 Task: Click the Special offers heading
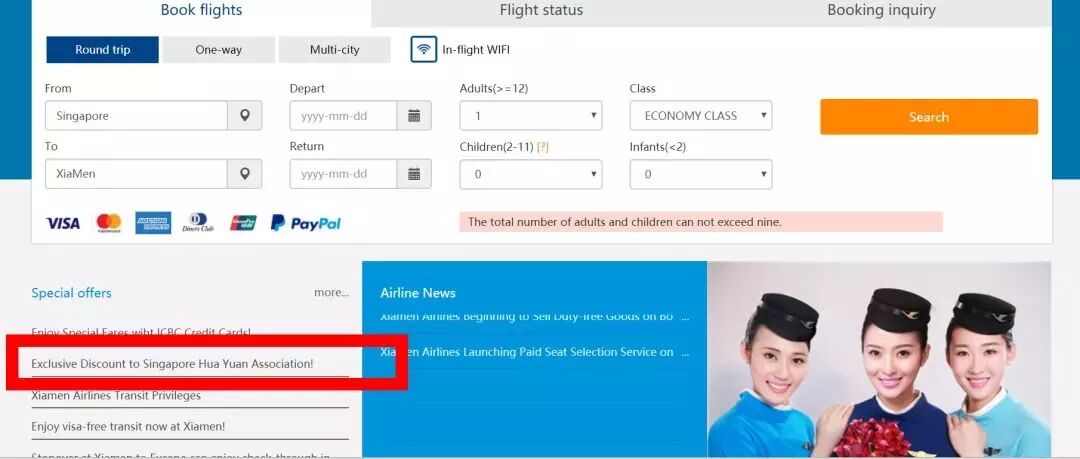[71, 293]
